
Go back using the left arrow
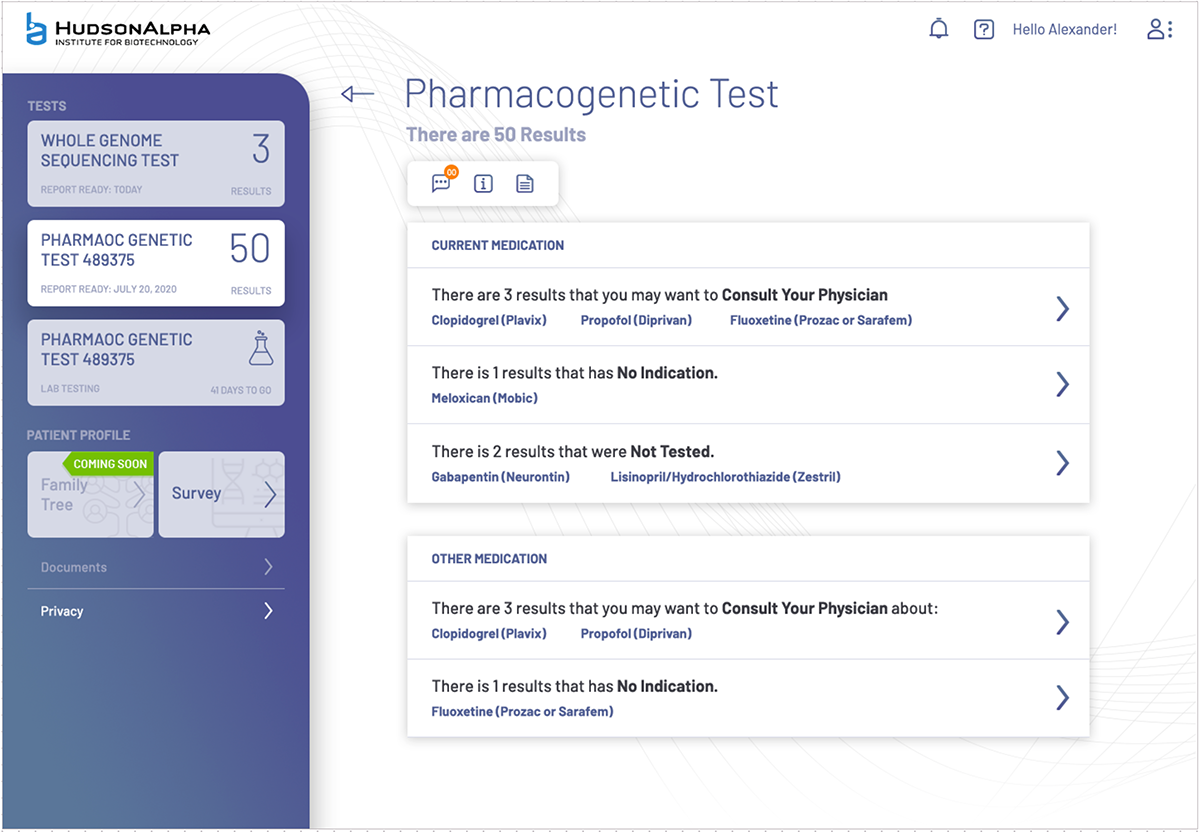(357, 94)
